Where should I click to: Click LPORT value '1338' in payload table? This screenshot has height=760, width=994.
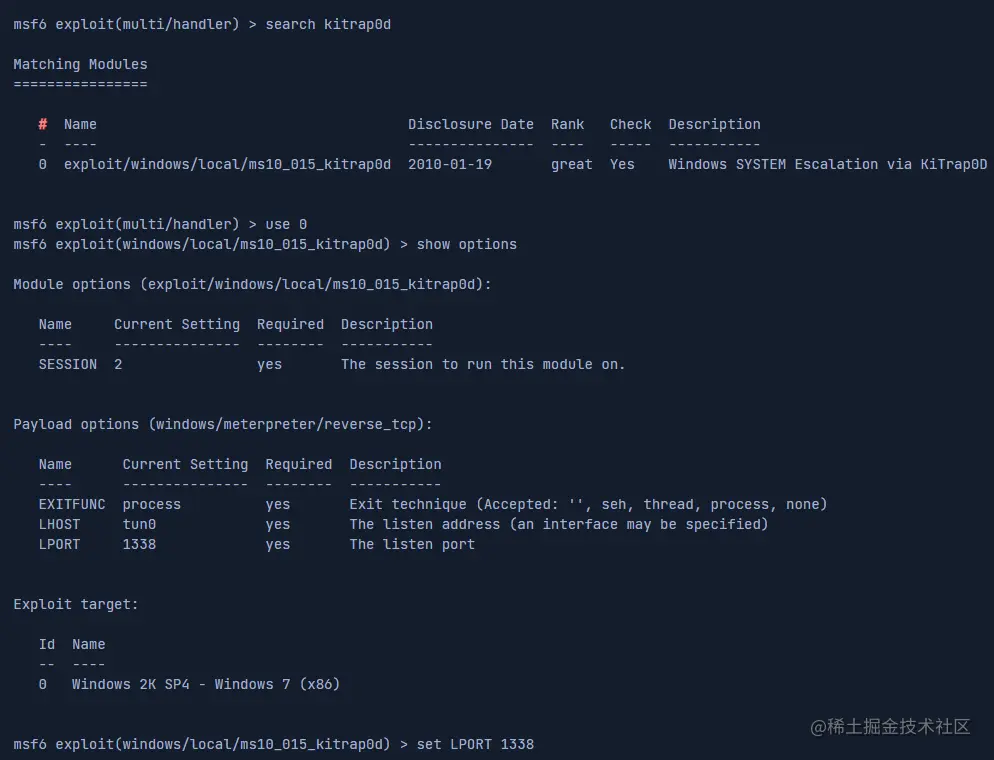(x=139, y=544)
